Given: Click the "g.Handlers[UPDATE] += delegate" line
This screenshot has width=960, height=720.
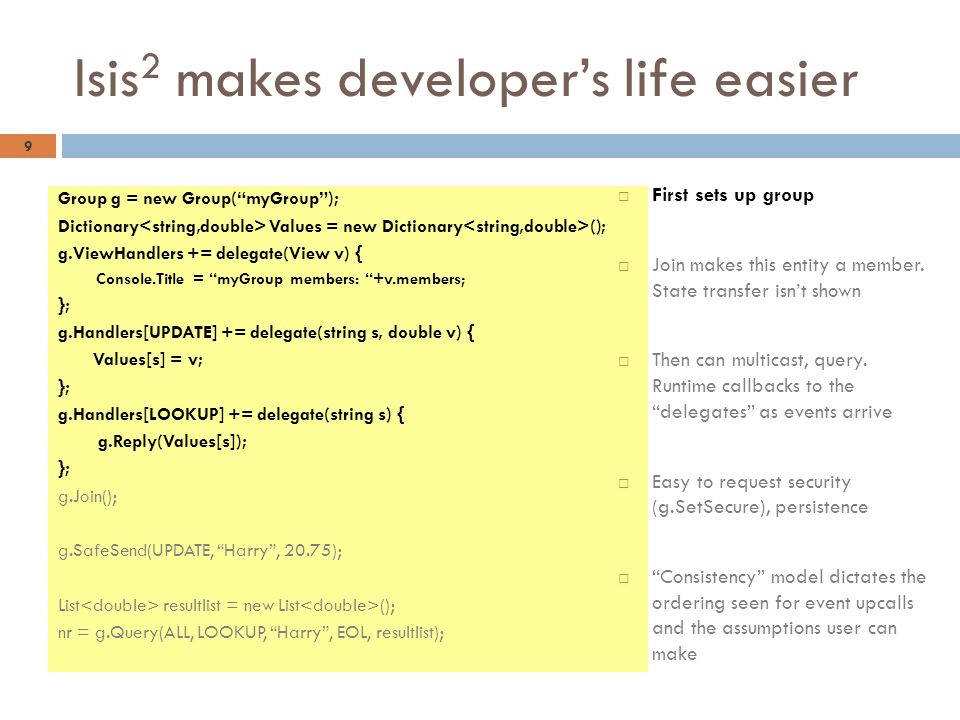Looking at the screenshot, I should tap(266, 332).
